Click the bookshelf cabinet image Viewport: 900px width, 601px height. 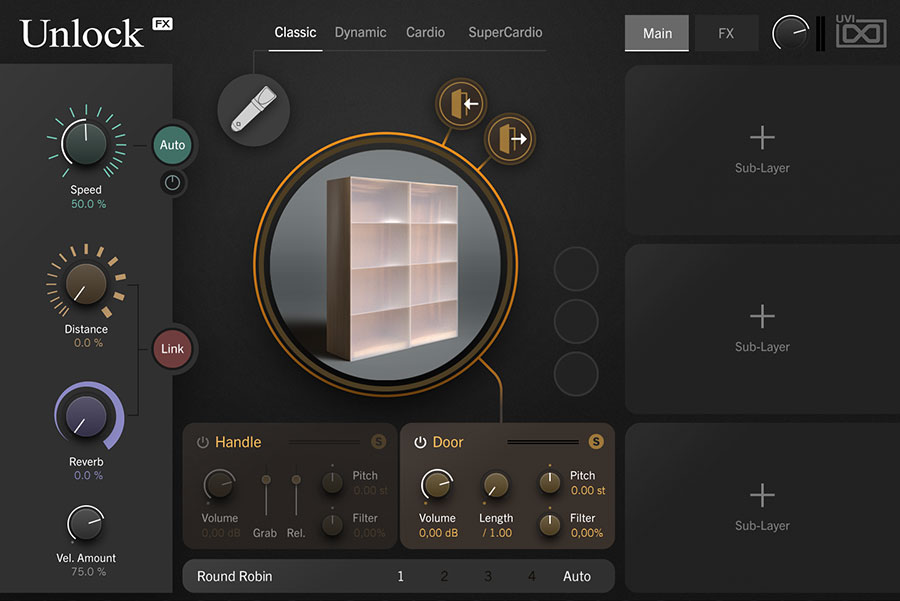393,268
